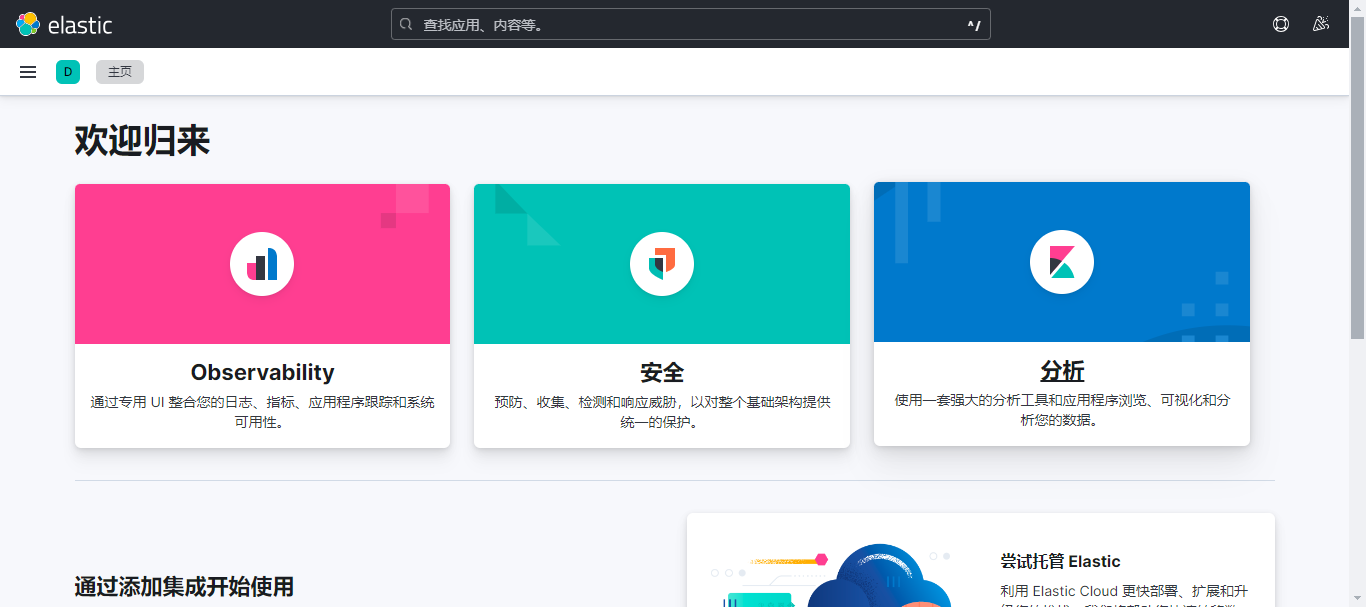Click the pink Observability card banner
Screen dimensions: 1366x607
[x=262, y=264]
